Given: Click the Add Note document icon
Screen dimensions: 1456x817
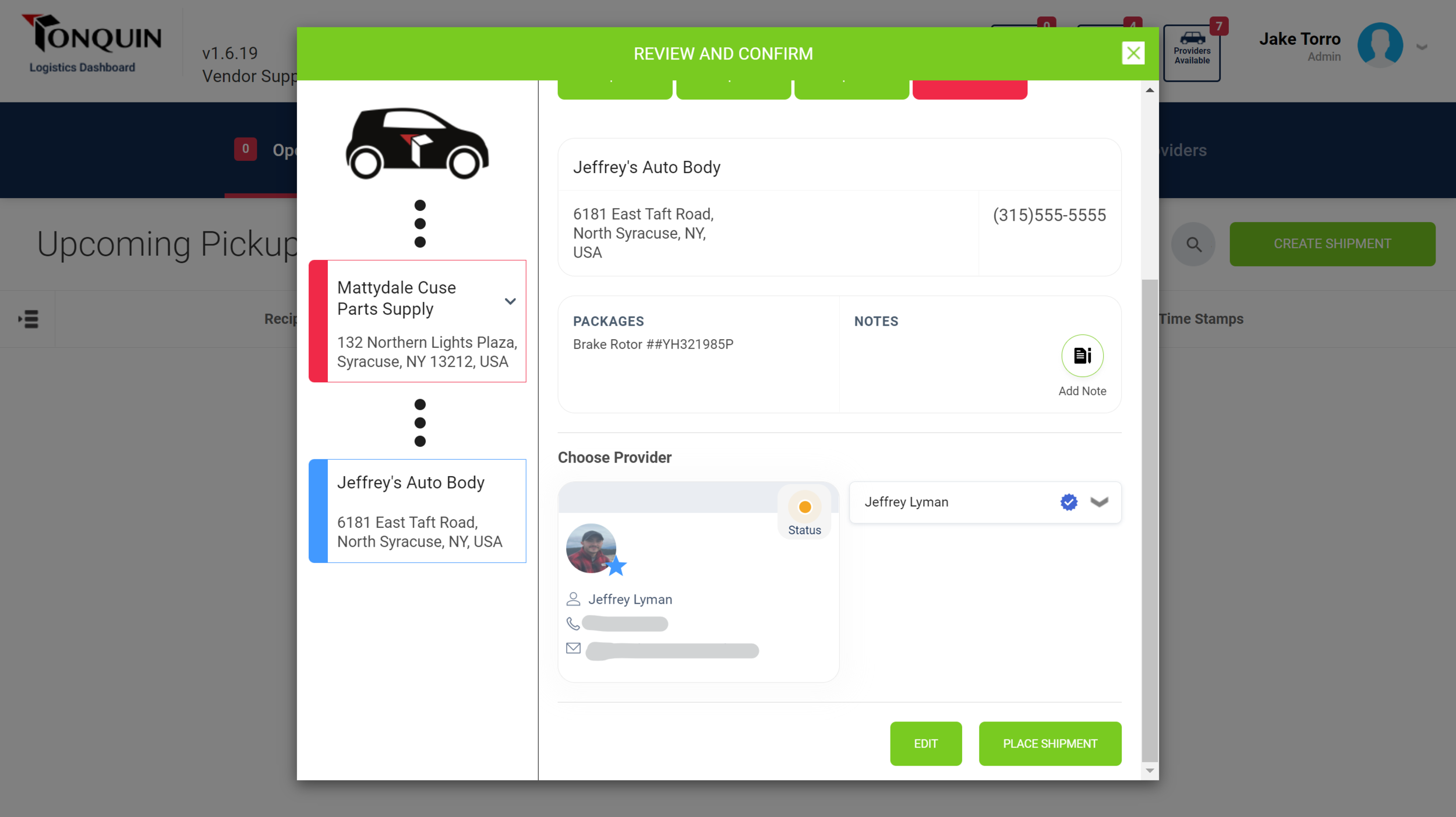Looking at the screenshot, I should (1082, 355).
